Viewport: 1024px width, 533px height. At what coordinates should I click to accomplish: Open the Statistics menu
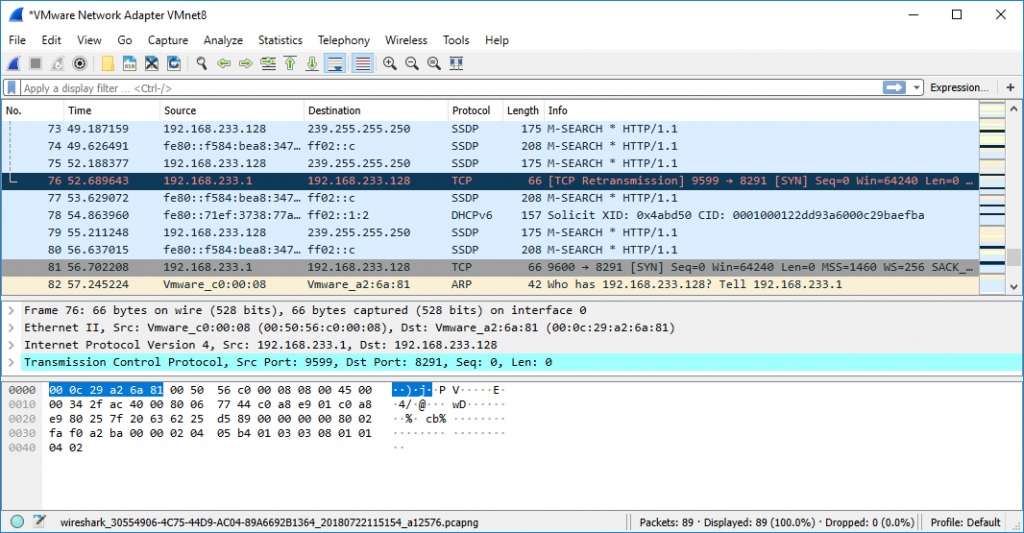tap(280, 40)
